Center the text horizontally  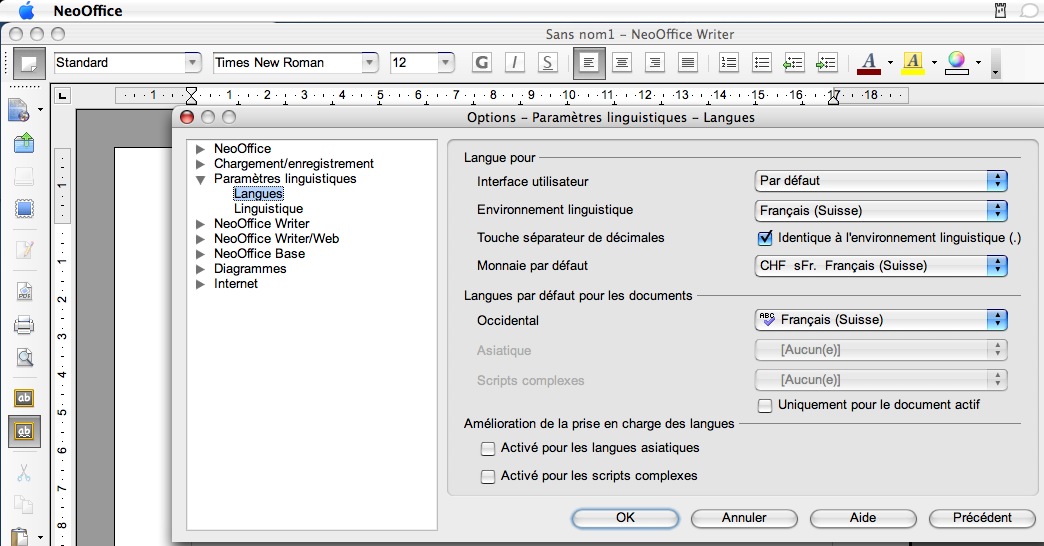click(622, 63)
